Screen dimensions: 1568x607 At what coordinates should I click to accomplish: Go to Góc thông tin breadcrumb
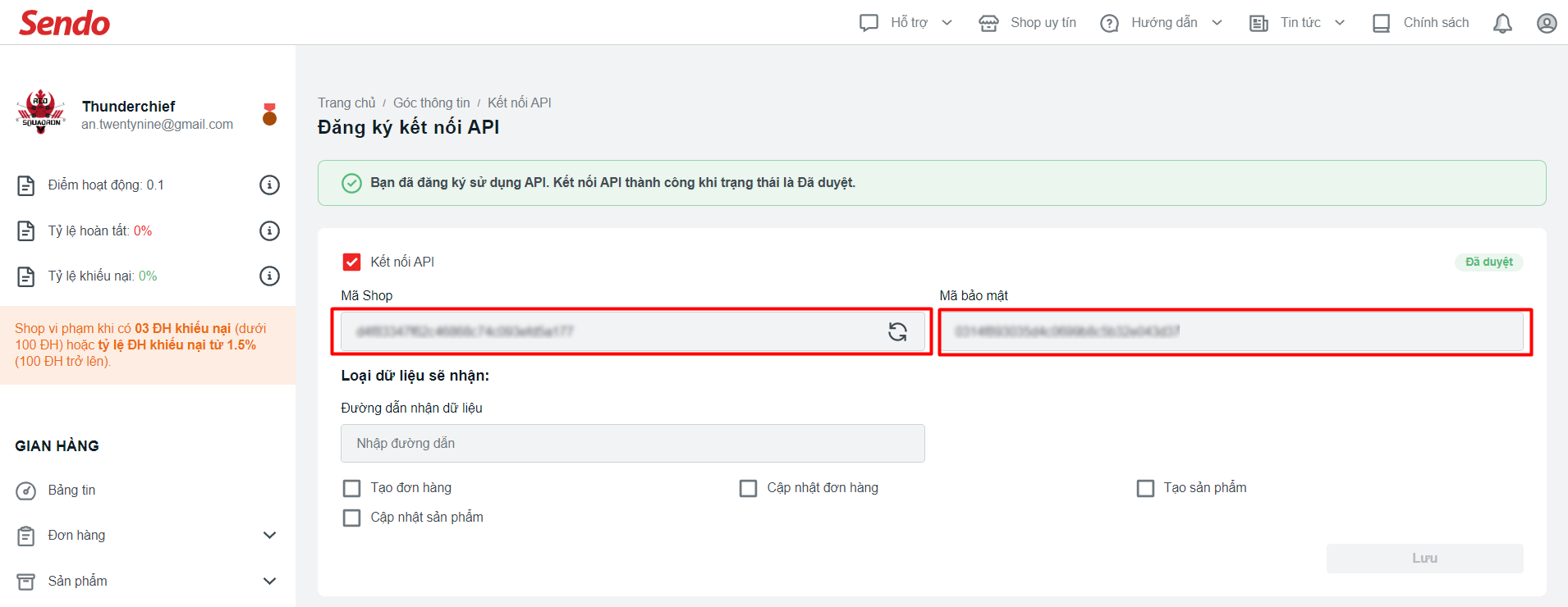coord(432,103)
